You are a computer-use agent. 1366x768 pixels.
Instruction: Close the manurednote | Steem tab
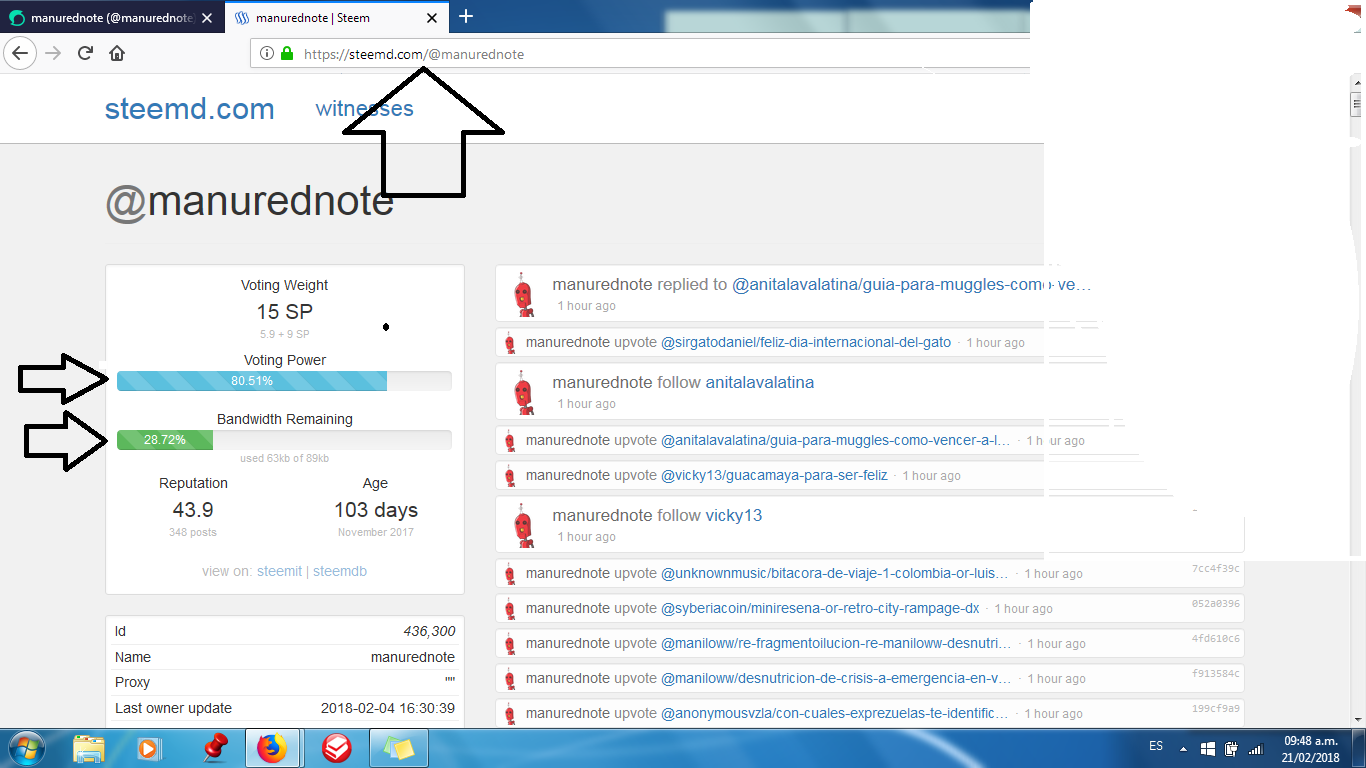pyautogui.click(x=431, y=18)
